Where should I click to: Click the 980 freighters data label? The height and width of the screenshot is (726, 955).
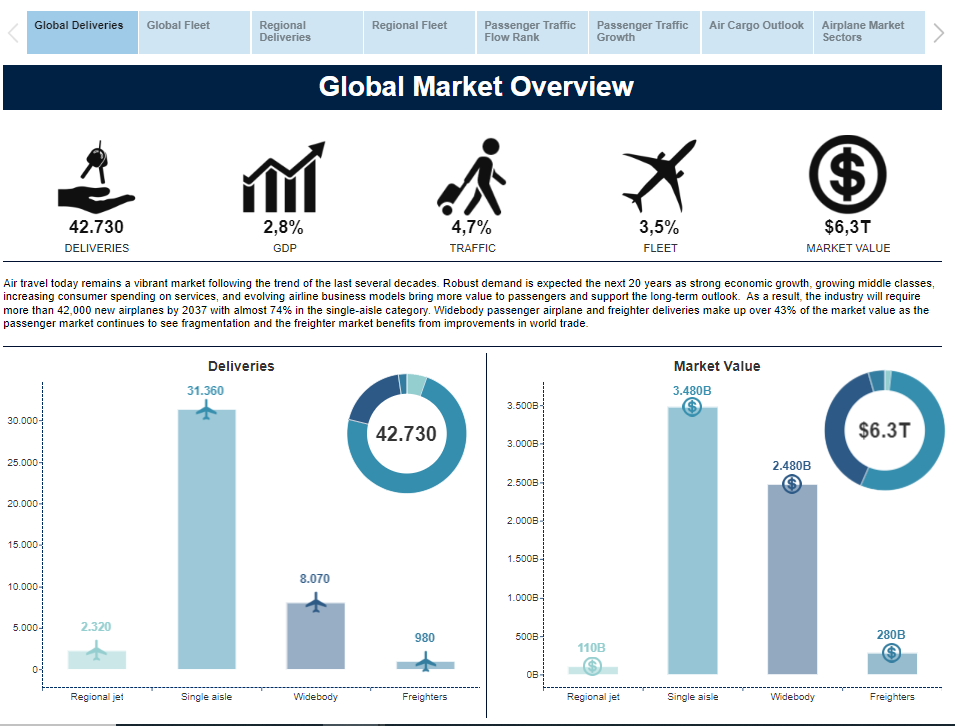(425, 638)
